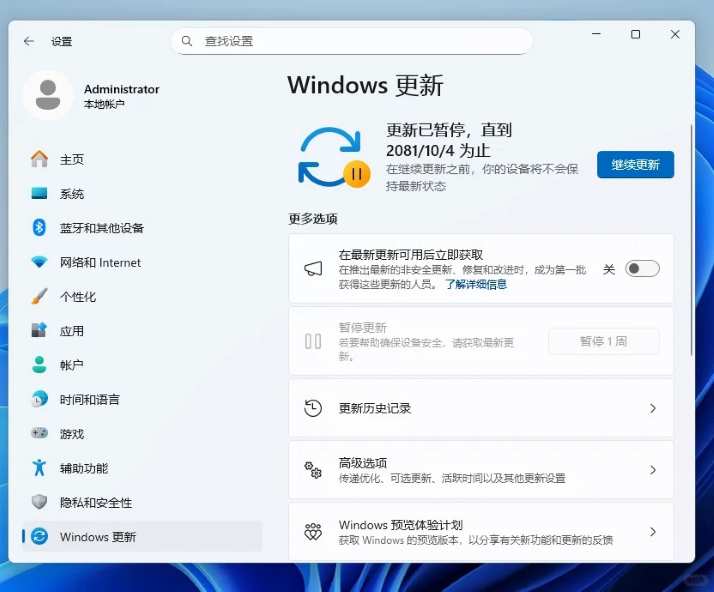Image resolution: width=714 pixels, height=592 pixels.
Task: Expand Windows 预览体验计划 chevron
Action: (653, 531)
